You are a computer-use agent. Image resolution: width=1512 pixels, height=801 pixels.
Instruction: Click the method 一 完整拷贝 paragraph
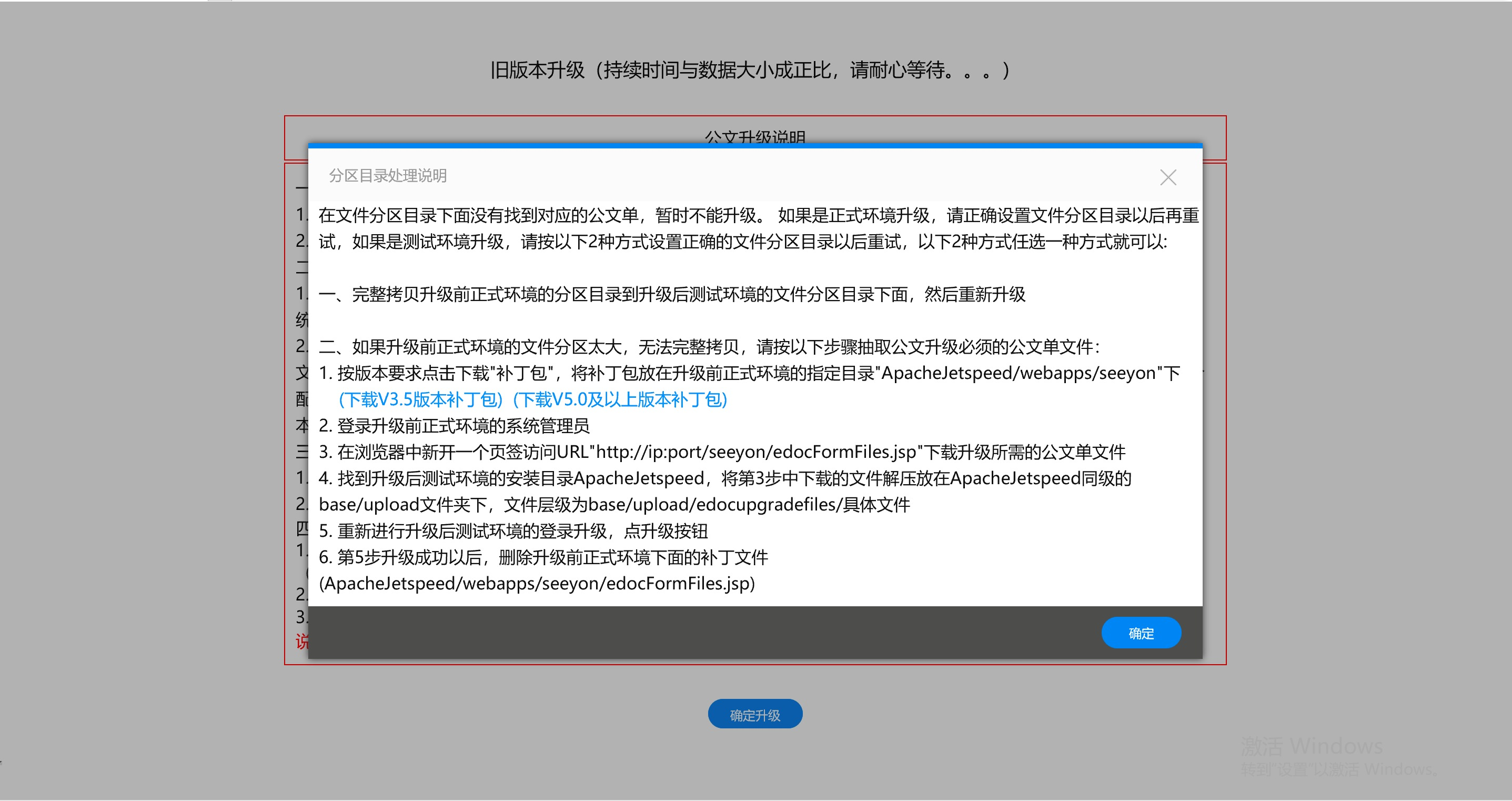tap(671, 294)
